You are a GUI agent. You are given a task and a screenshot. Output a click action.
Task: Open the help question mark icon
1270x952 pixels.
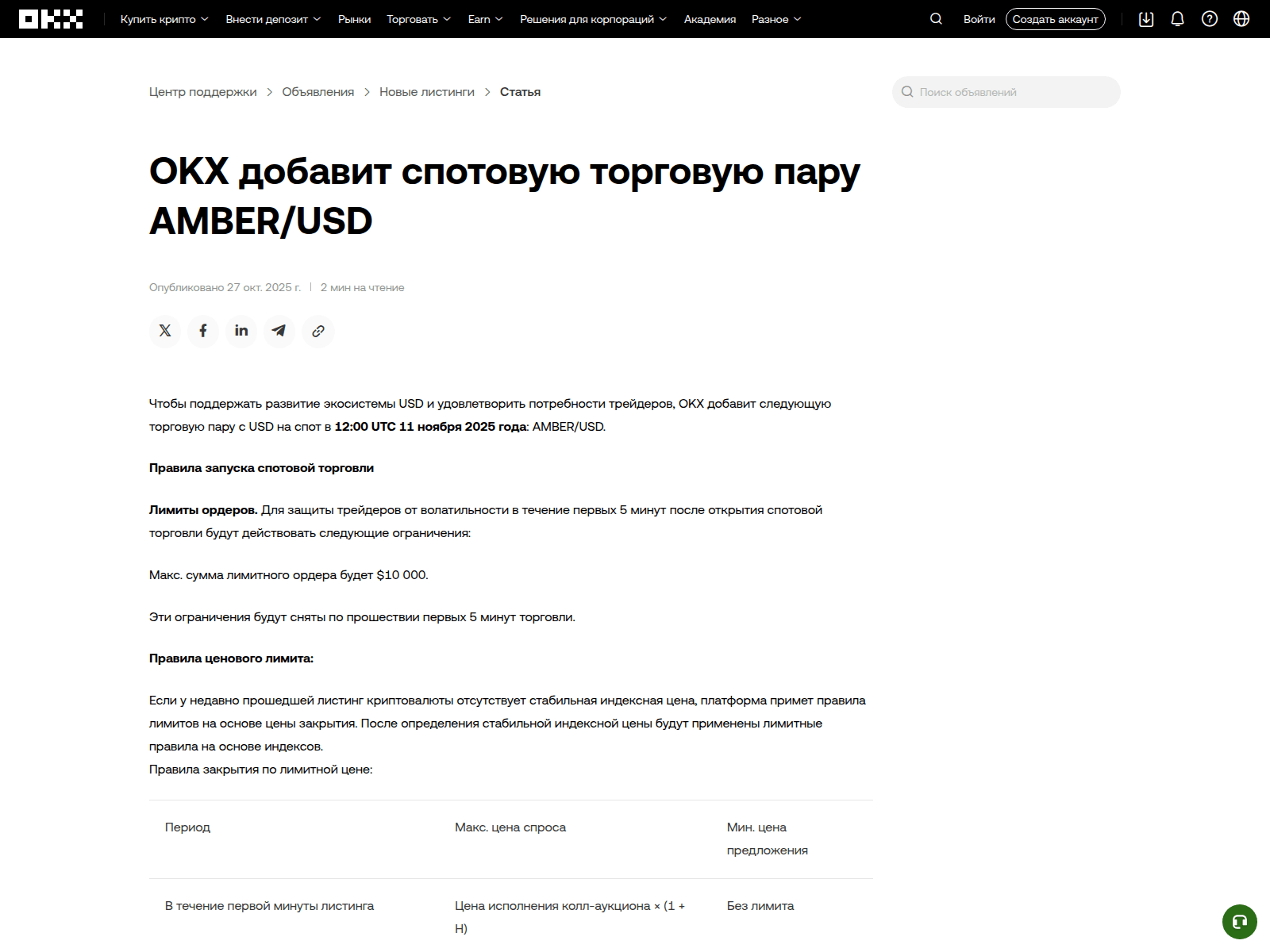1210,19
